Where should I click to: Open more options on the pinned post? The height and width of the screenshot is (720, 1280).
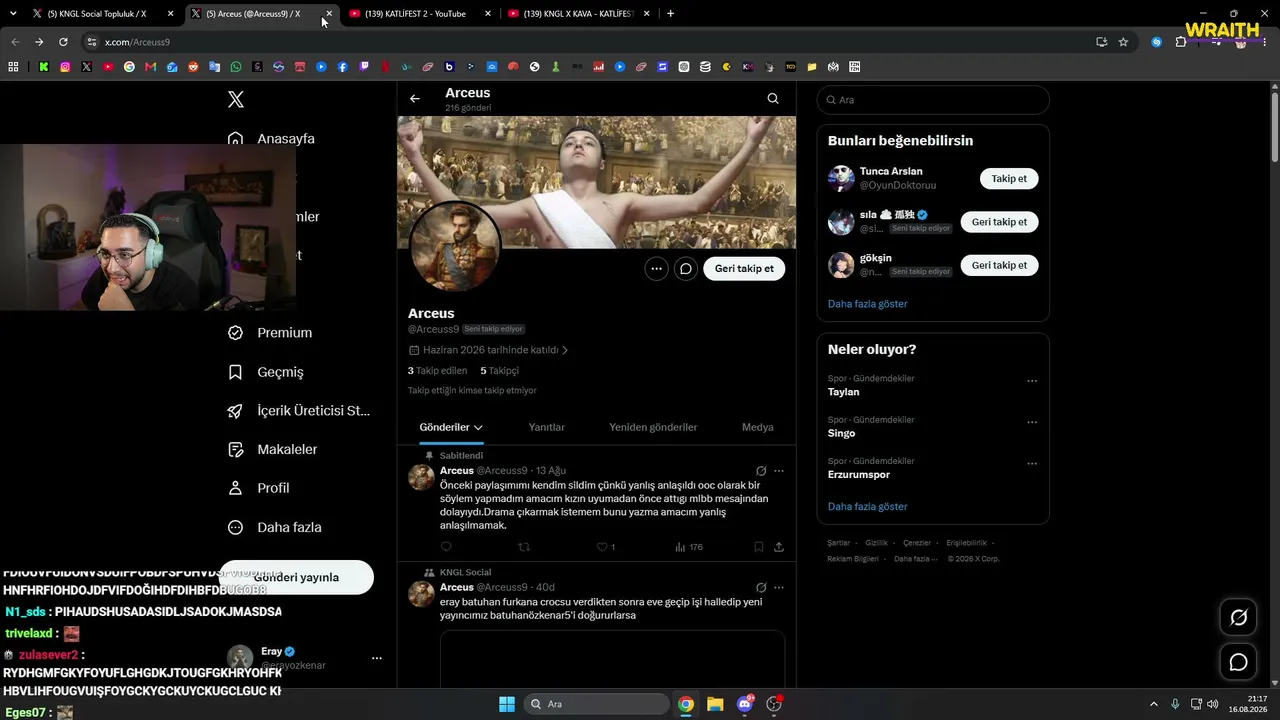[x=779, y=471]
